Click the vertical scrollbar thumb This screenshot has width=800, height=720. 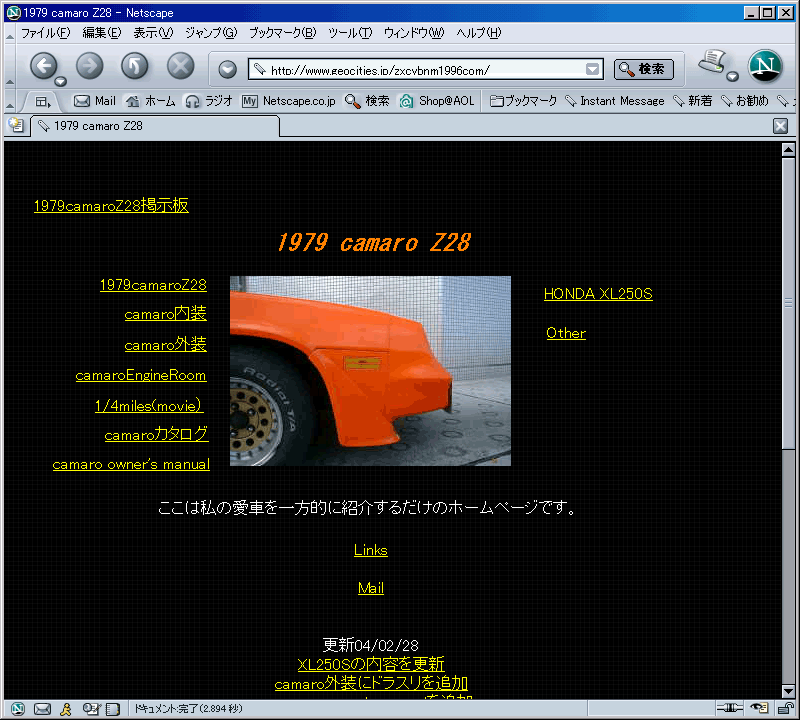click(x=788, y=303)
